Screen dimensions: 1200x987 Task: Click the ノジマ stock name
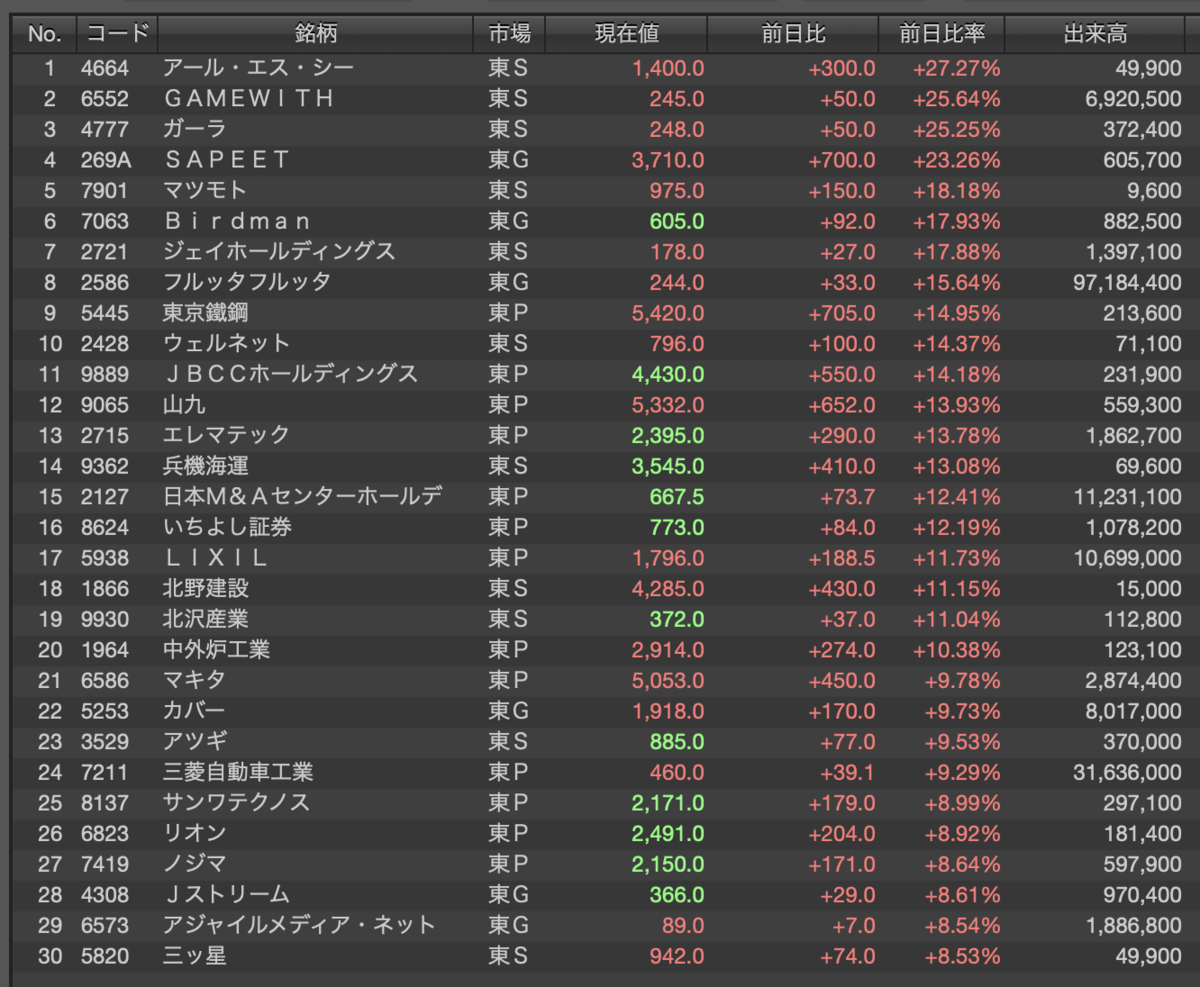tap(194, 864)
